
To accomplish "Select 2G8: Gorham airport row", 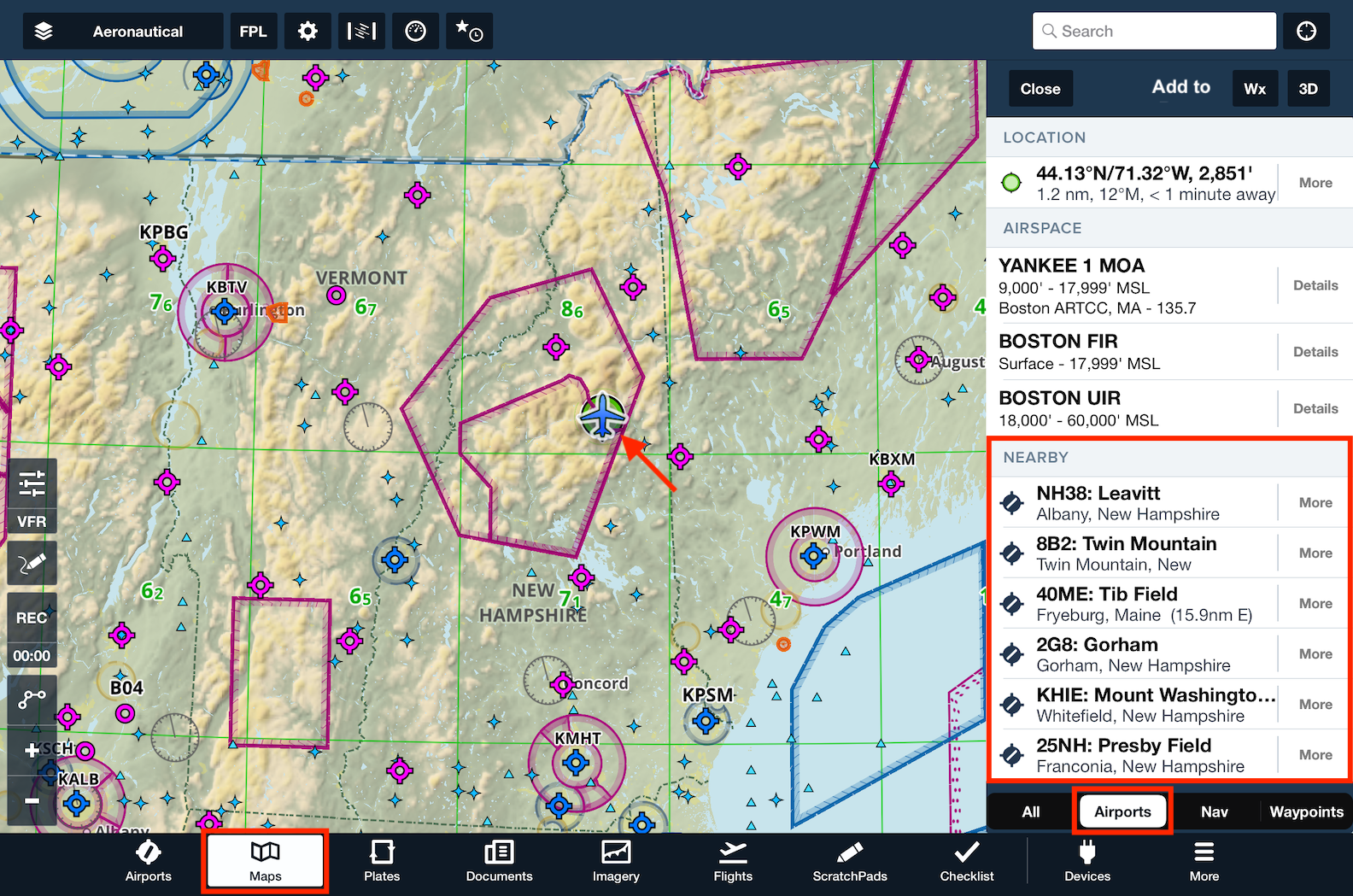I will pyautogui.click(x=1134, y=654).
